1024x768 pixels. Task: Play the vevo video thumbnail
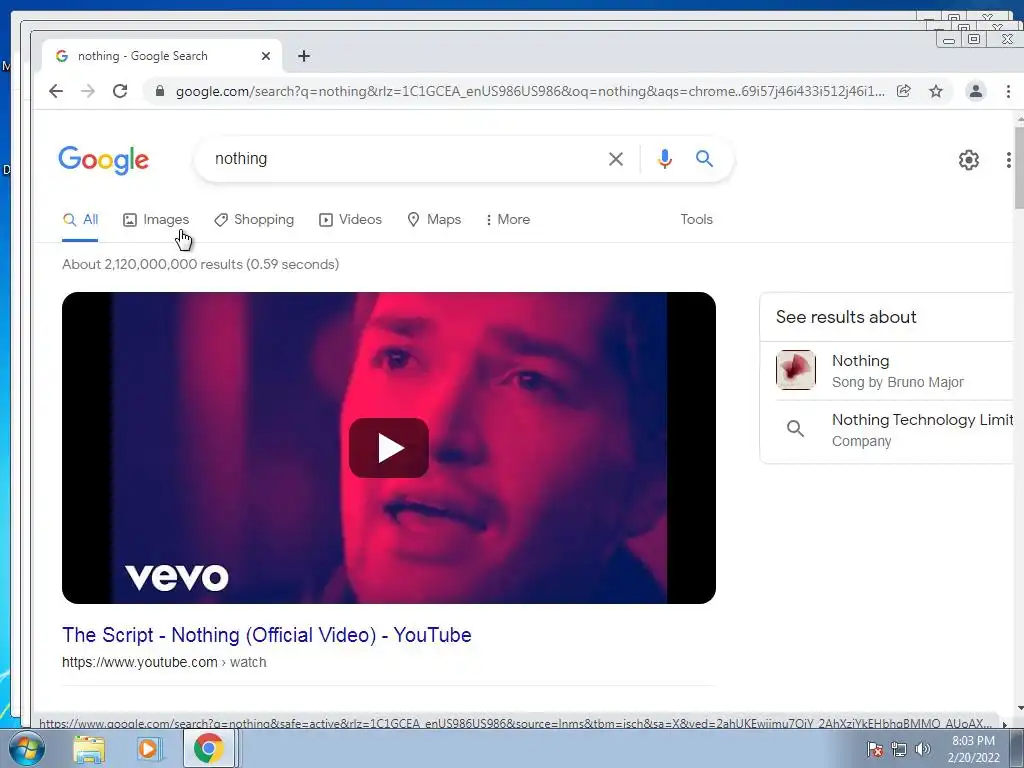click(389, 448)
